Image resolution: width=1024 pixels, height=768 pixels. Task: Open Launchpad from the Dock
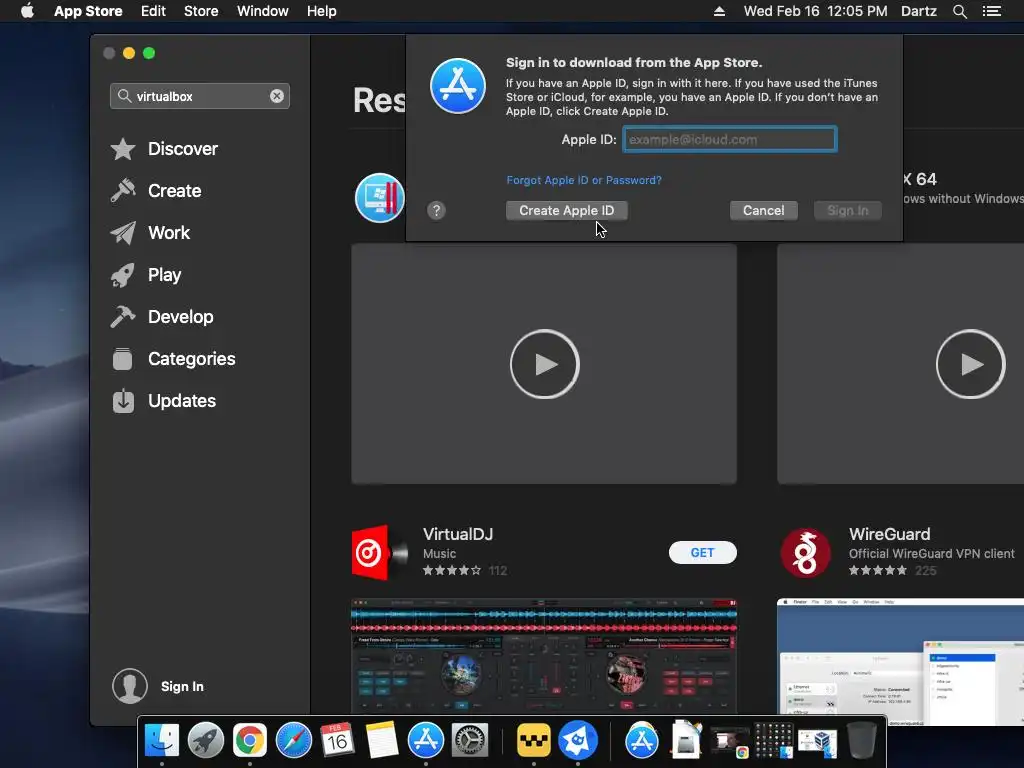(206, 741)
